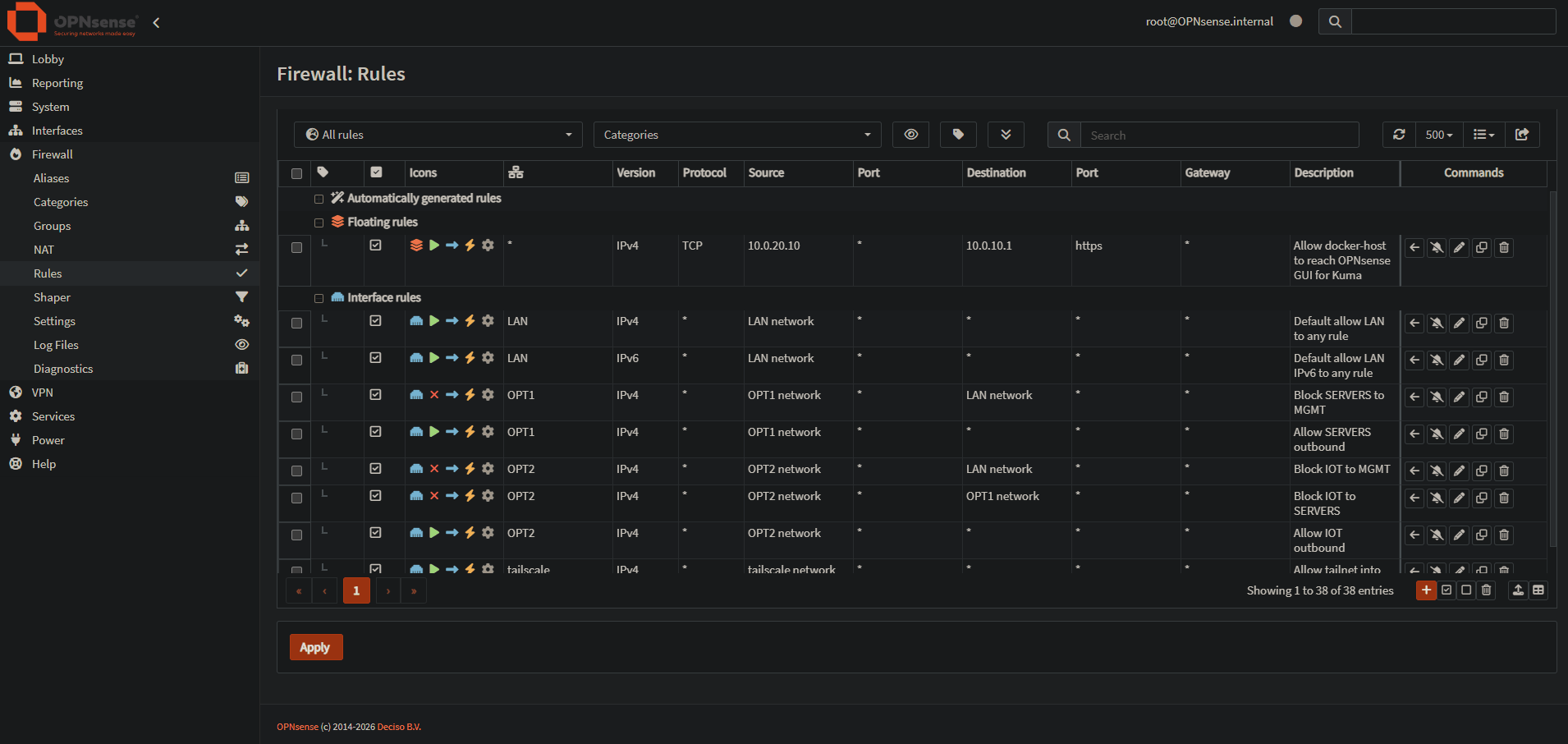This screenshot has width=1568, height=744.
Task: Open the All rules interface dropdown
Action: tap(438, 135)
